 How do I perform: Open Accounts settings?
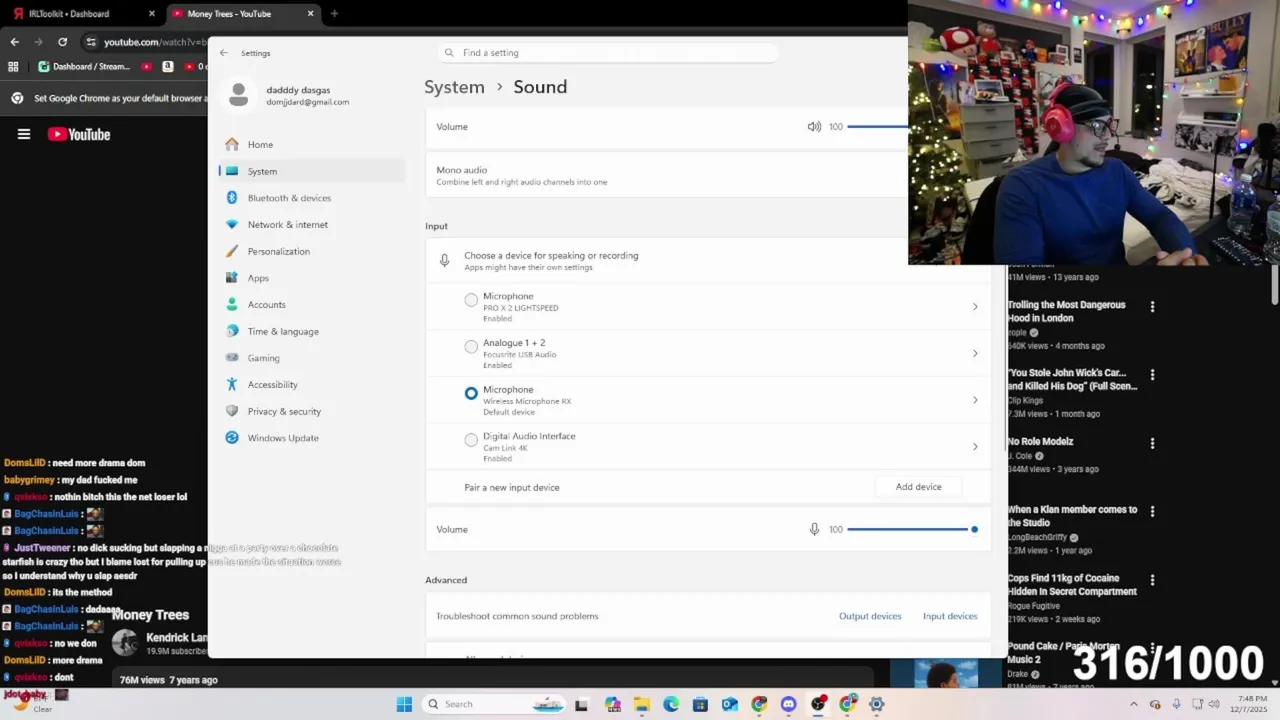[311, 305]
